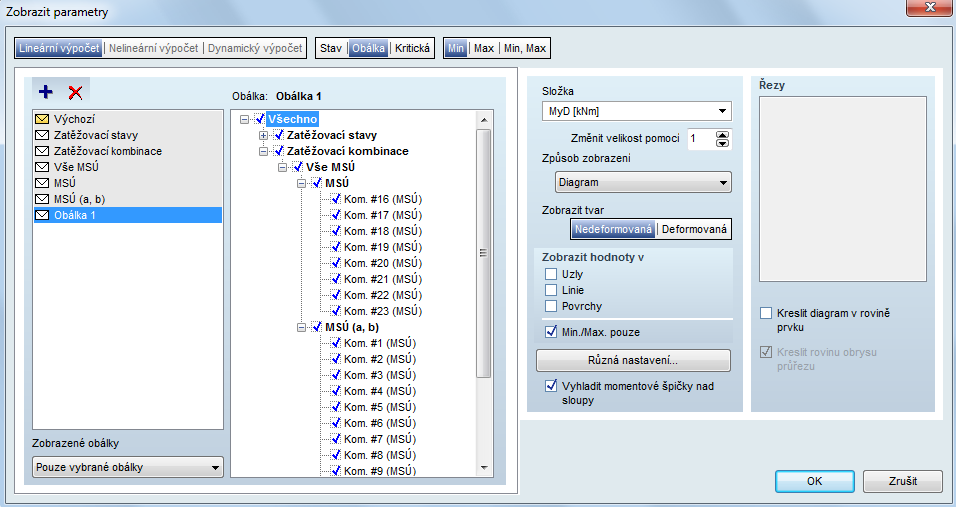
Task: Select Kom. #5 (MSÚ) in the tree
Action: 380,407
